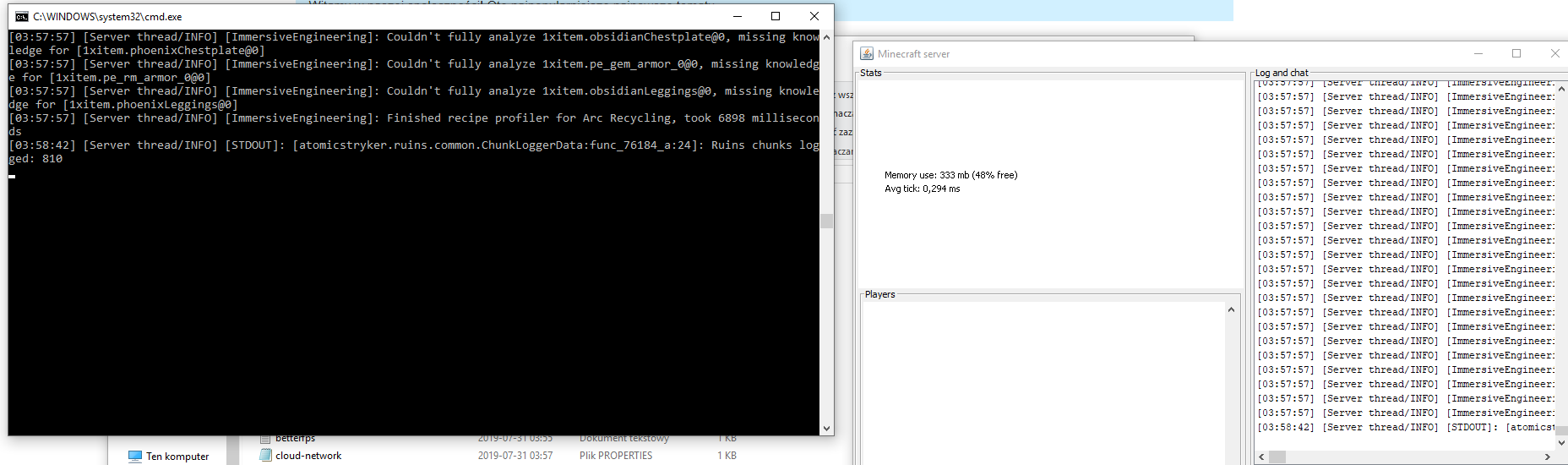Select the cloud-network properties file
The image size is (1568, 465).
(308, 456)
